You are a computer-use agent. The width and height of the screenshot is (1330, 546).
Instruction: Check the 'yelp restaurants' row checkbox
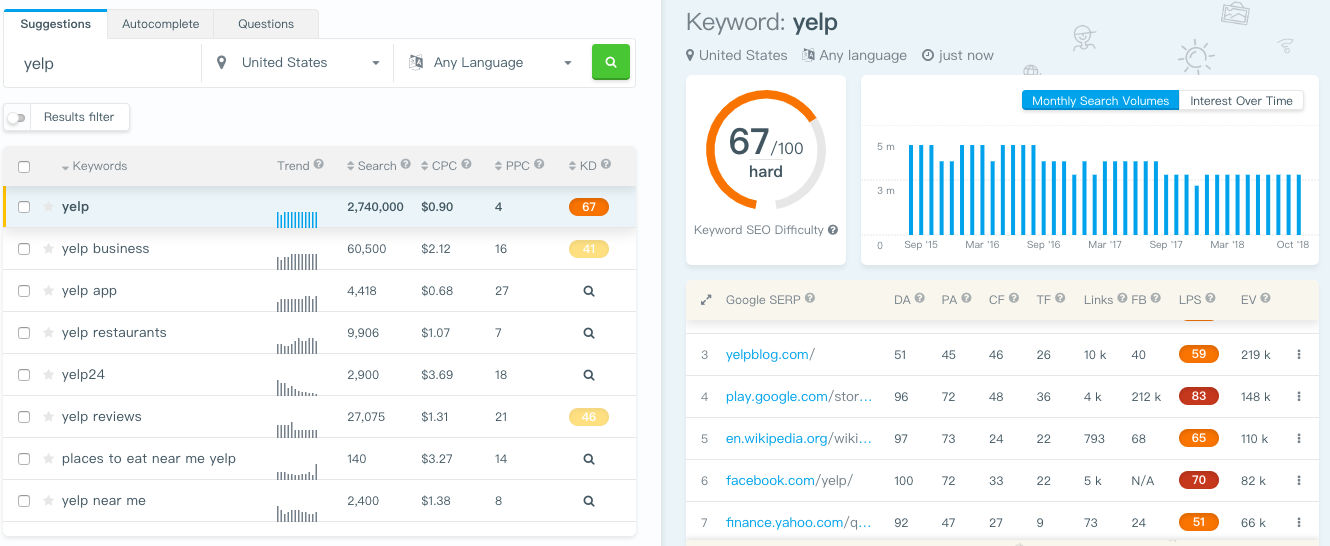[x=24, y=333]
